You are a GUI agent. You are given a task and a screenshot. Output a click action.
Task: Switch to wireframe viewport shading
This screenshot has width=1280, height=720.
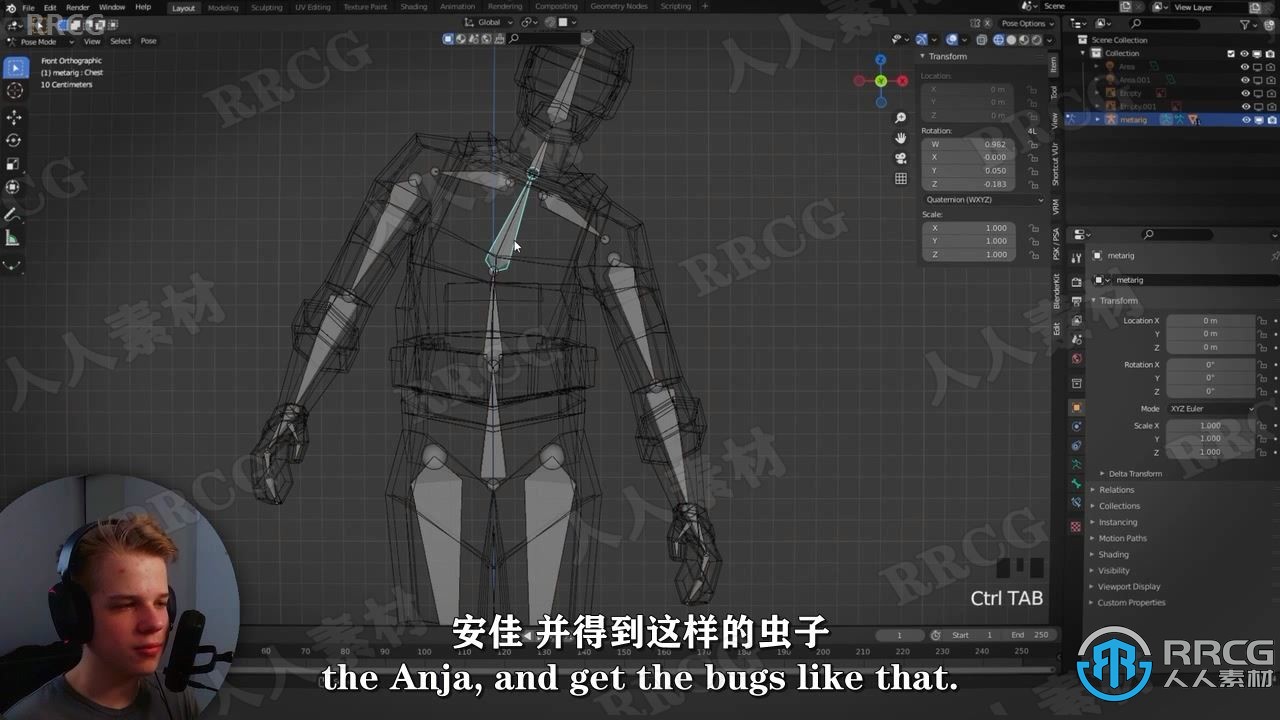point(999,40)
